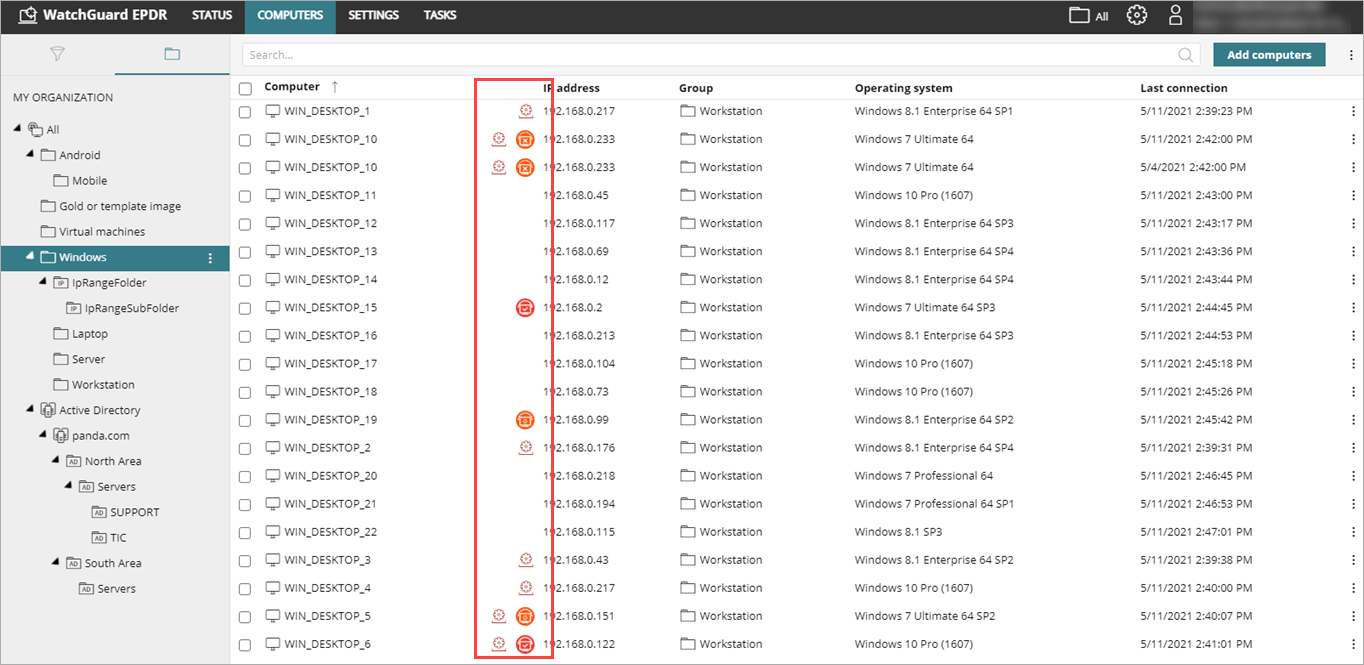This screenshot has width=1364, height=665.
Task: Check the box for WIN_DESKTOP_1
Action: 245,112
